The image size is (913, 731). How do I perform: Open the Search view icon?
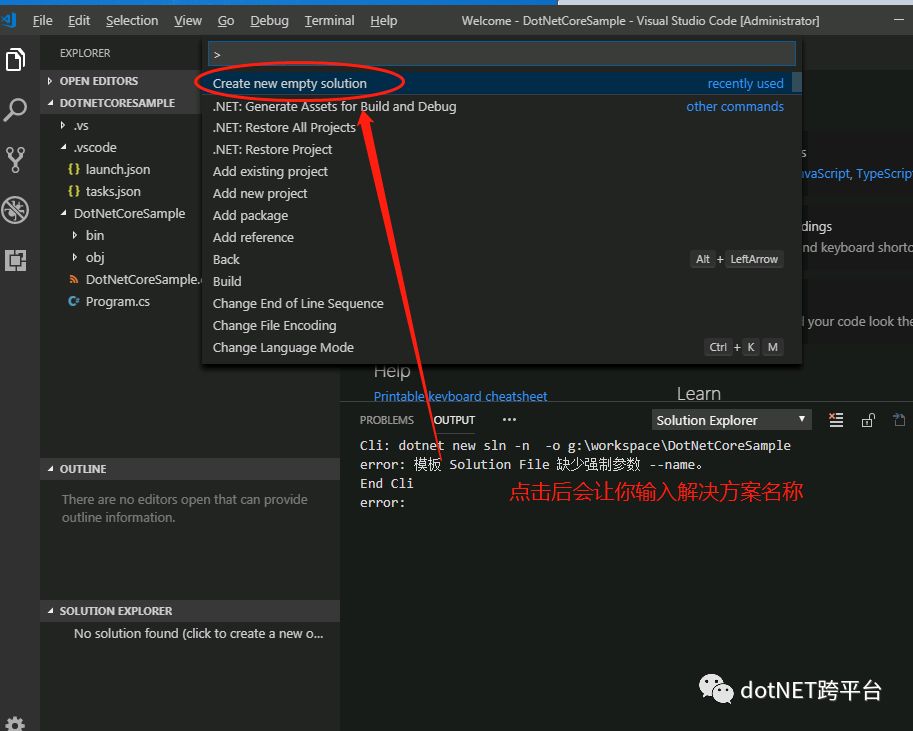pyautogui.click(x=16, y=110)
